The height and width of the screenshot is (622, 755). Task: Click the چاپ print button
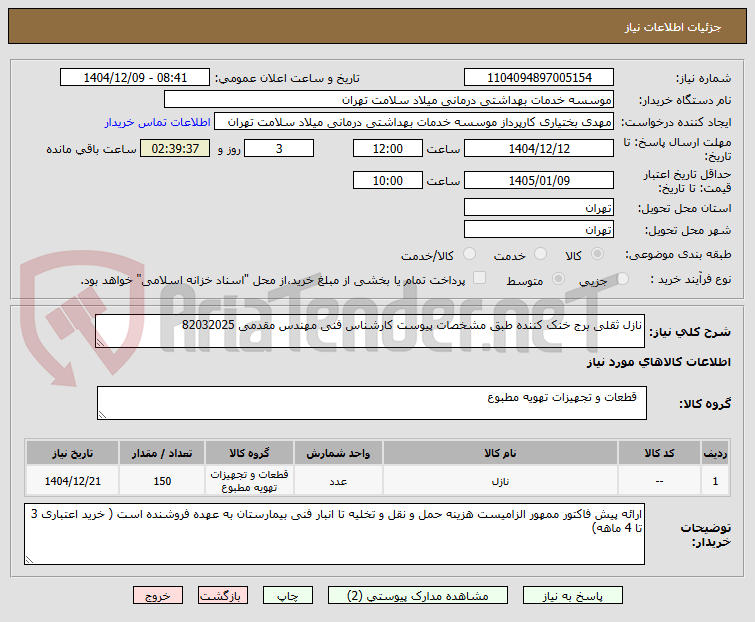point(287,596)
